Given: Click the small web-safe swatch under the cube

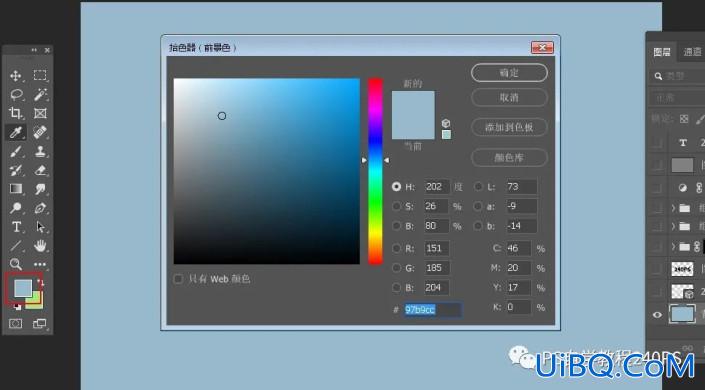Looking at the screenshot, I should click(446, 134).
